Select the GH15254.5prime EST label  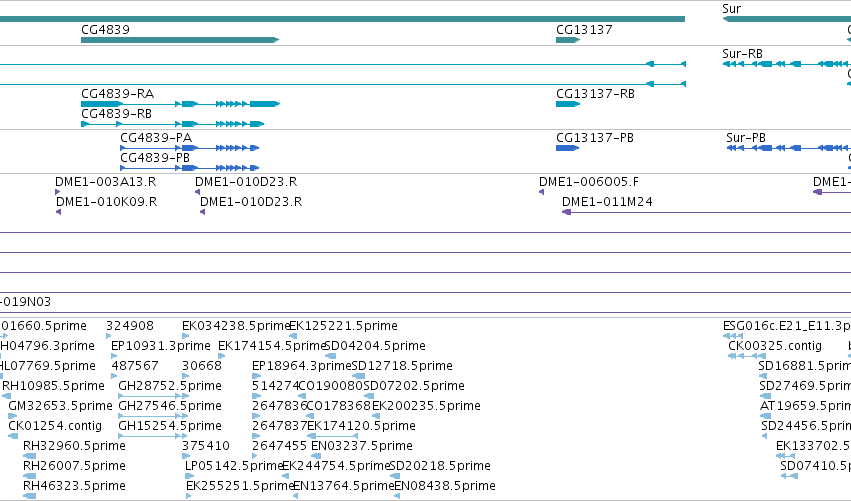[x=170, y=426]
